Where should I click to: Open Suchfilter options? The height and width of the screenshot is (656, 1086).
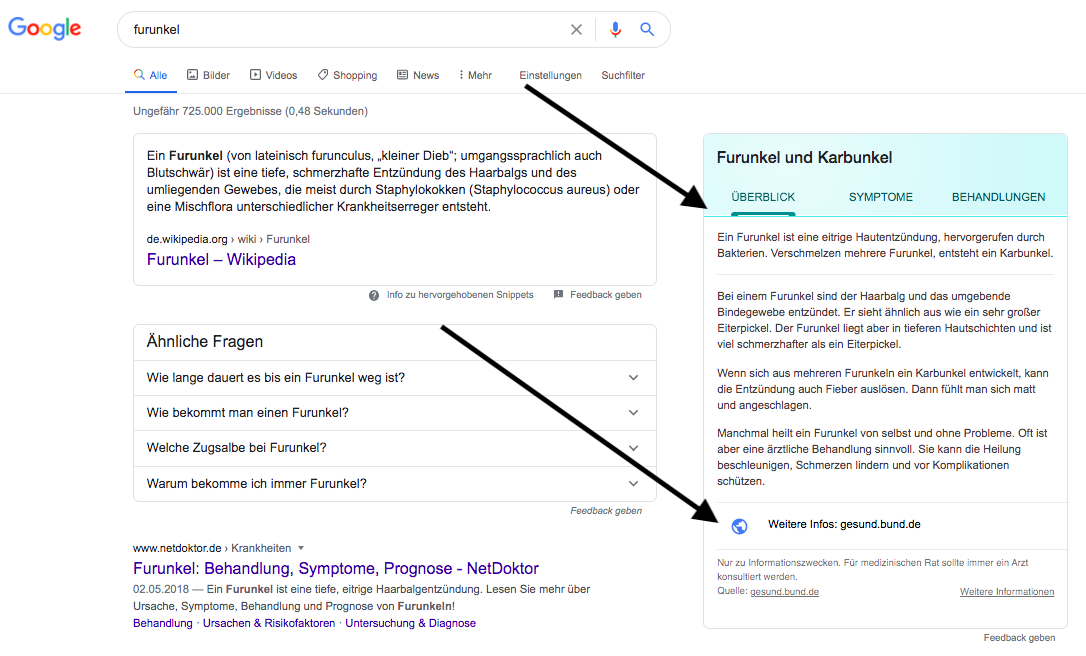(623, 75)
